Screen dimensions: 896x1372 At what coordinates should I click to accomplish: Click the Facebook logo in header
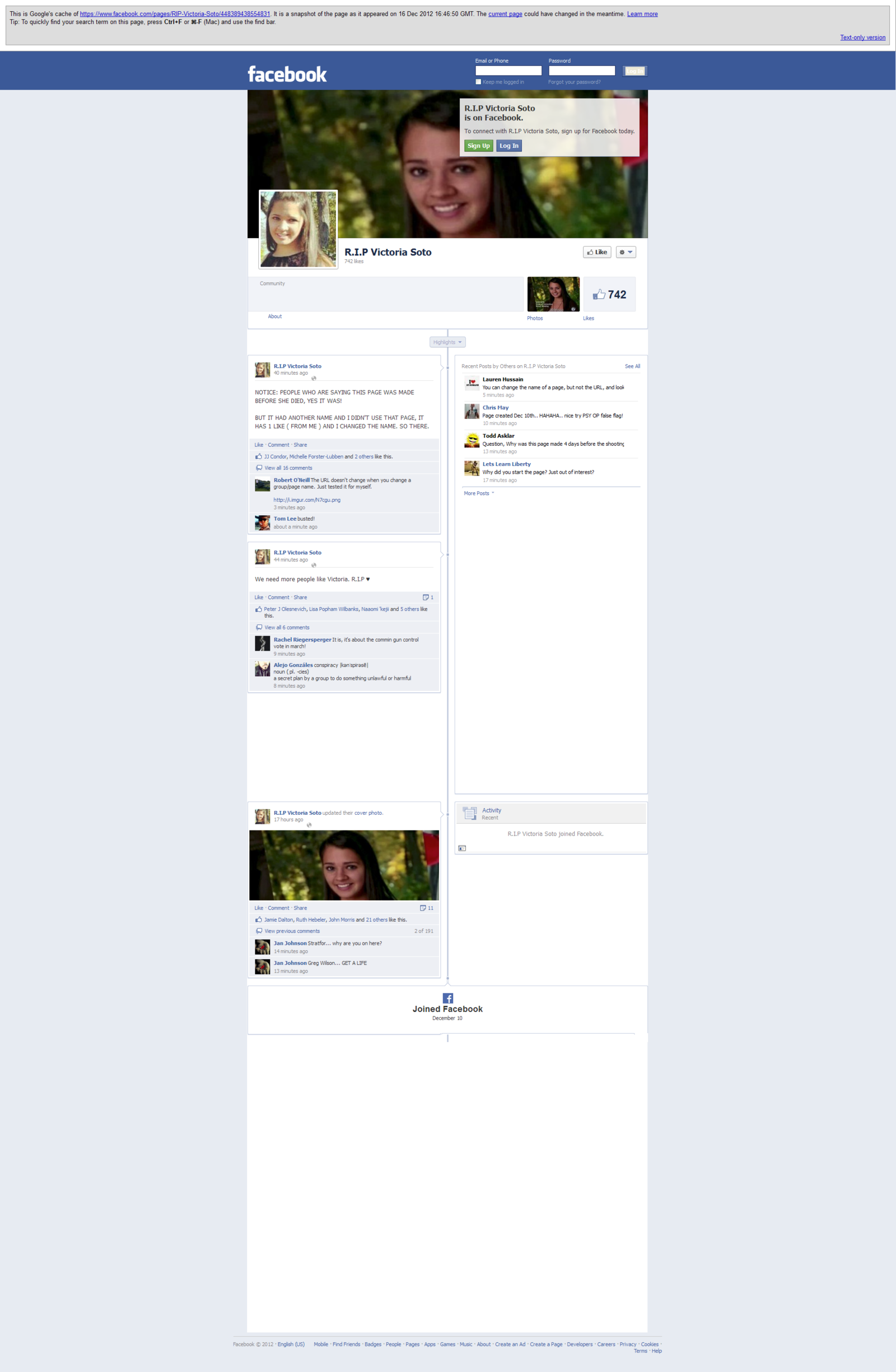287,74
